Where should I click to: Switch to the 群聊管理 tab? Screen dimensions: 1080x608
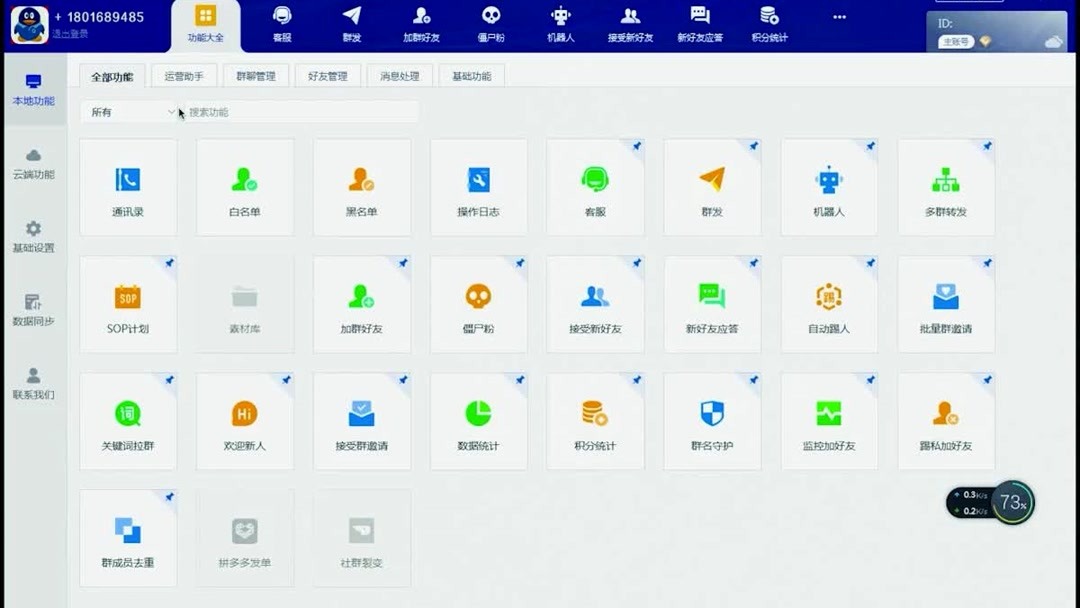click(x=256, y=75)
